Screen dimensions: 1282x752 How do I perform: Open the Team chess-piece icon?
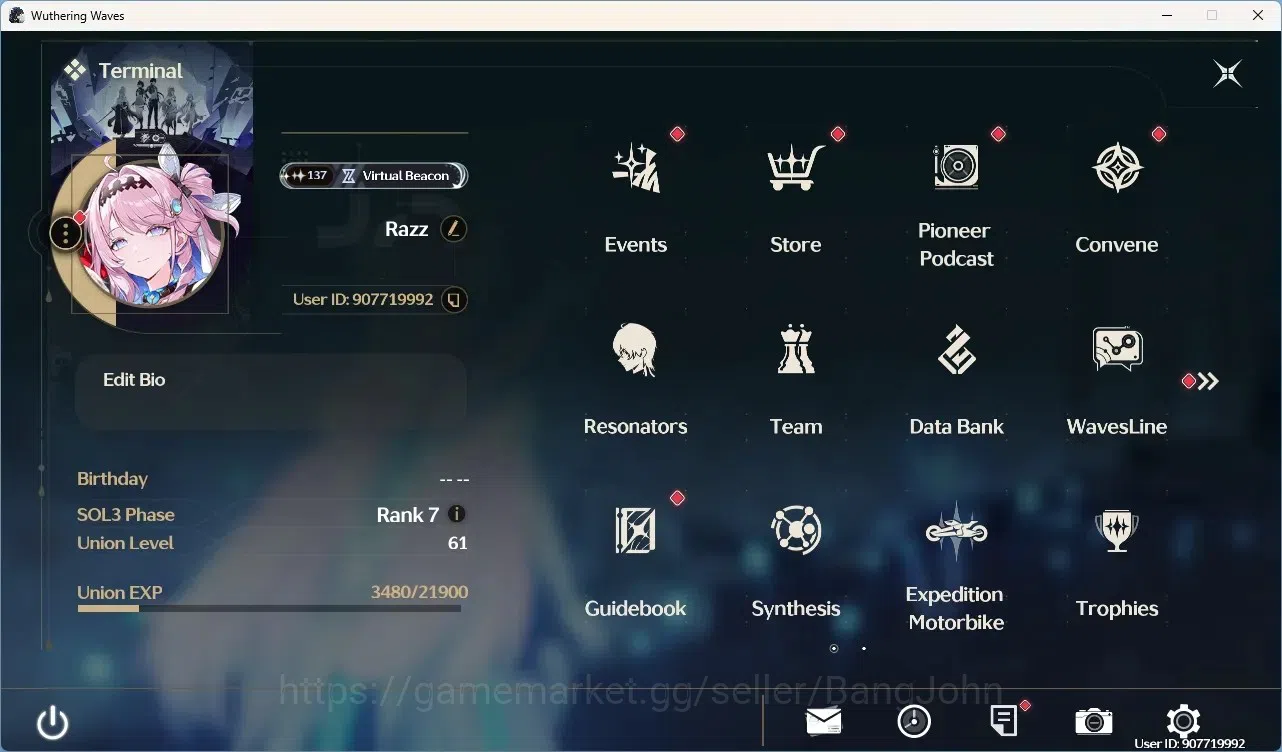[796, 349]
